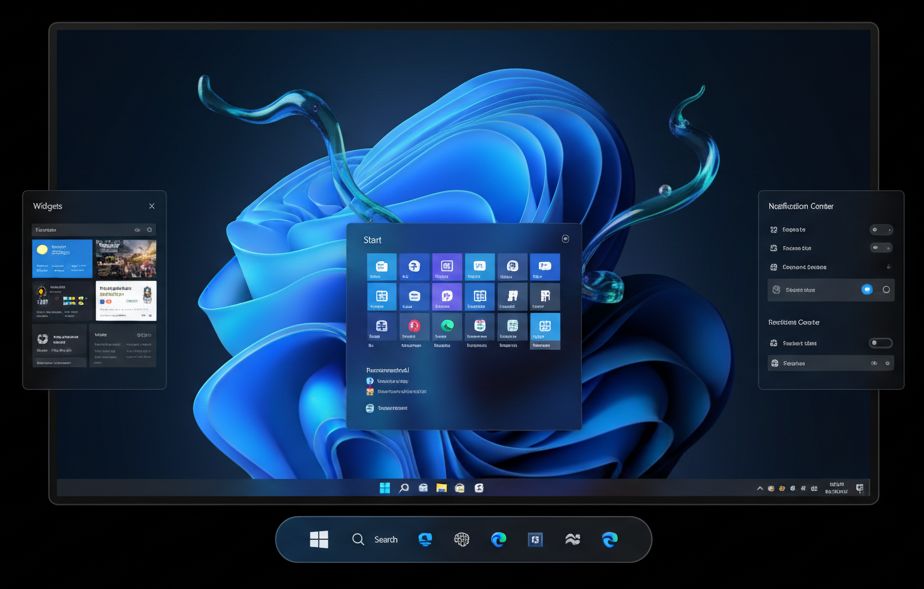
Task: Open the Start menu from the Windows taskbar icon
Action: pos(384,487)
